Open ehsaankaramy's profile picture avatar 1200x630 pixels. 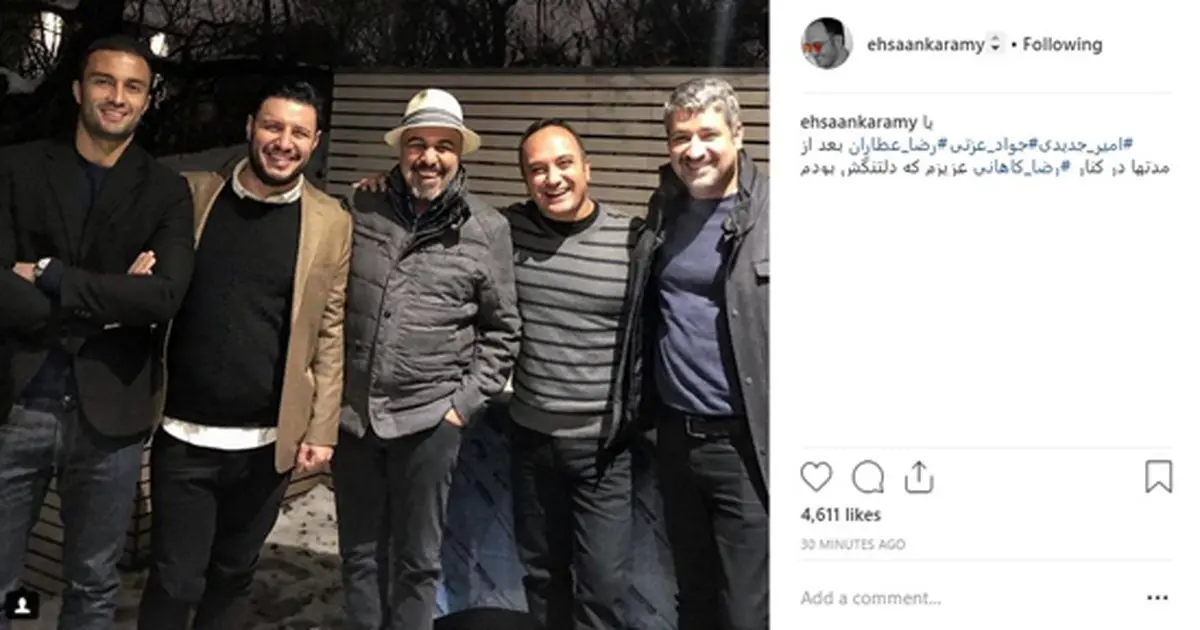[x=826, y=44]
